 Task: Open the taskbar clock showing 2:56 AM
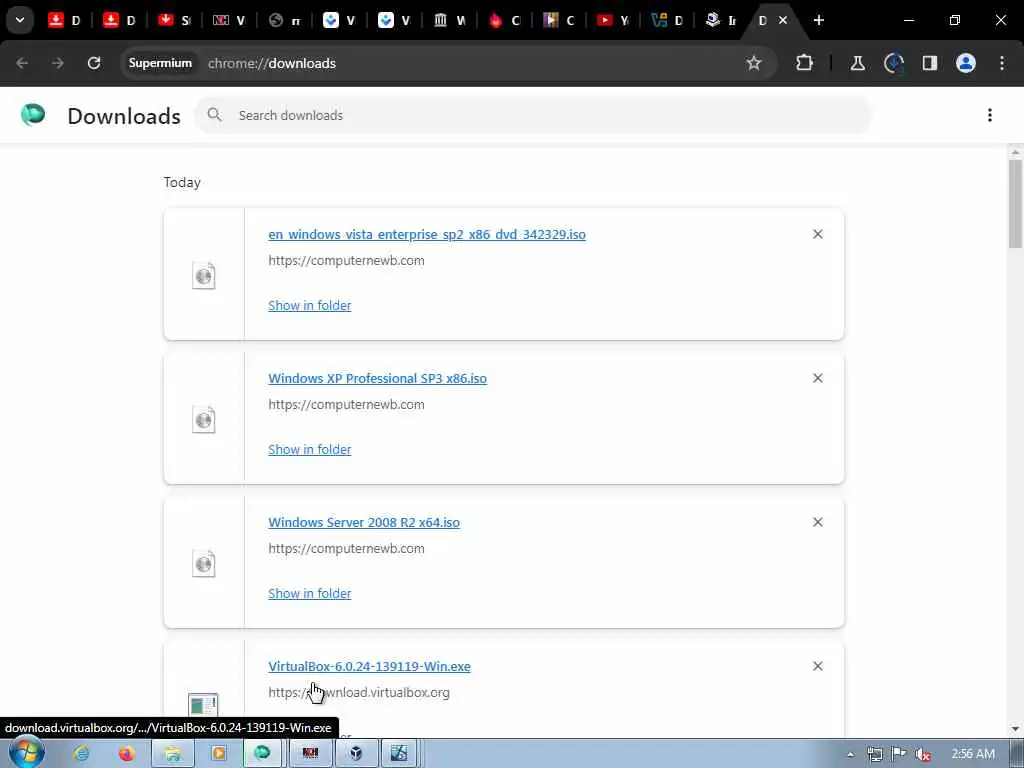pos(973,754)
